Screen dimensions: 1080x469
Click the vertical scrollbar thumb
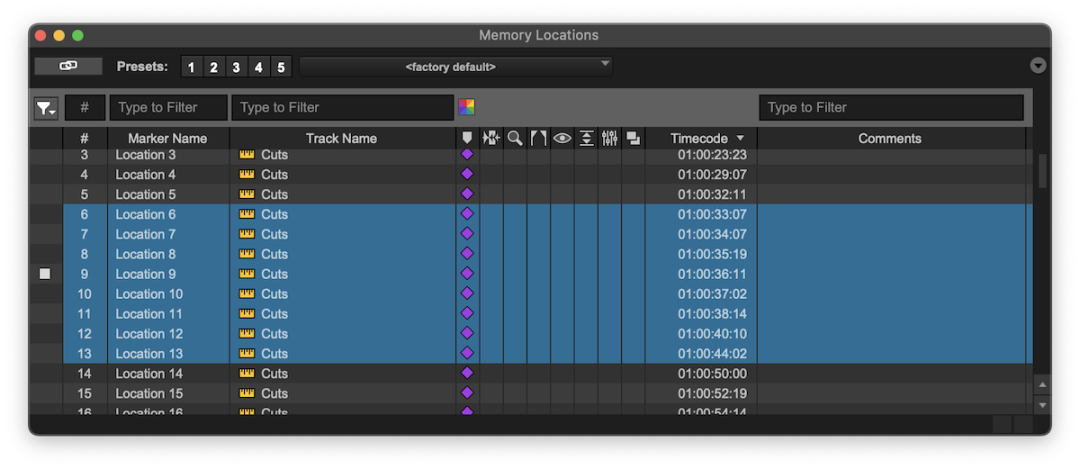(1043, 171)
